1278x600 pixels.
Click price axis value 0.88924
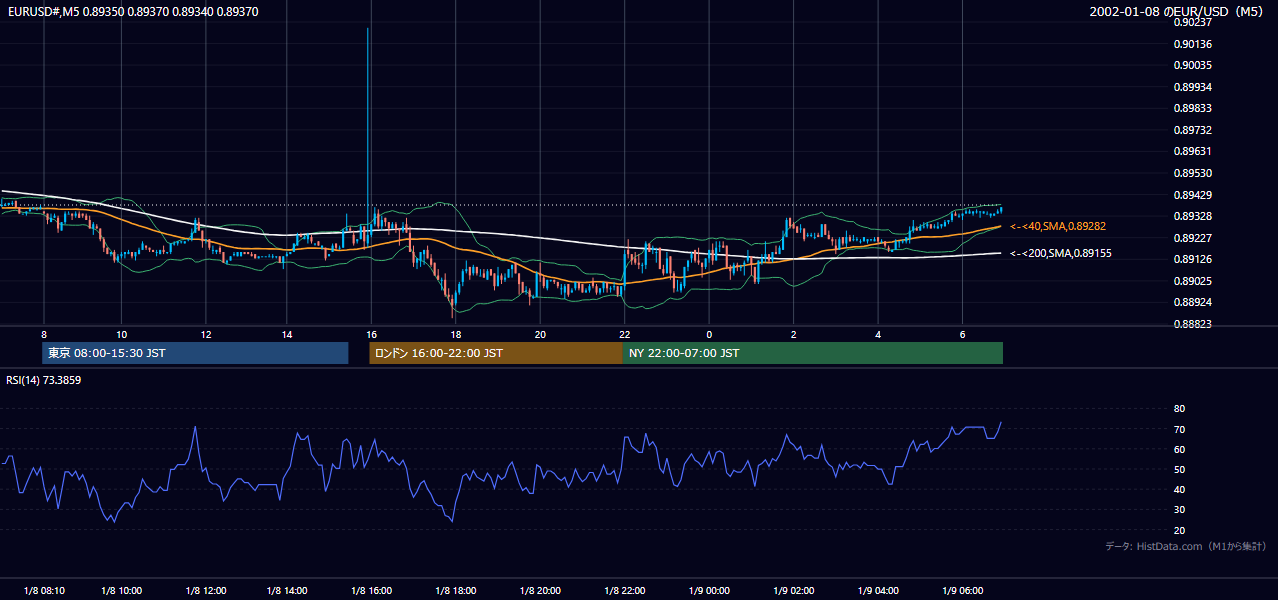pos(1195,302)
